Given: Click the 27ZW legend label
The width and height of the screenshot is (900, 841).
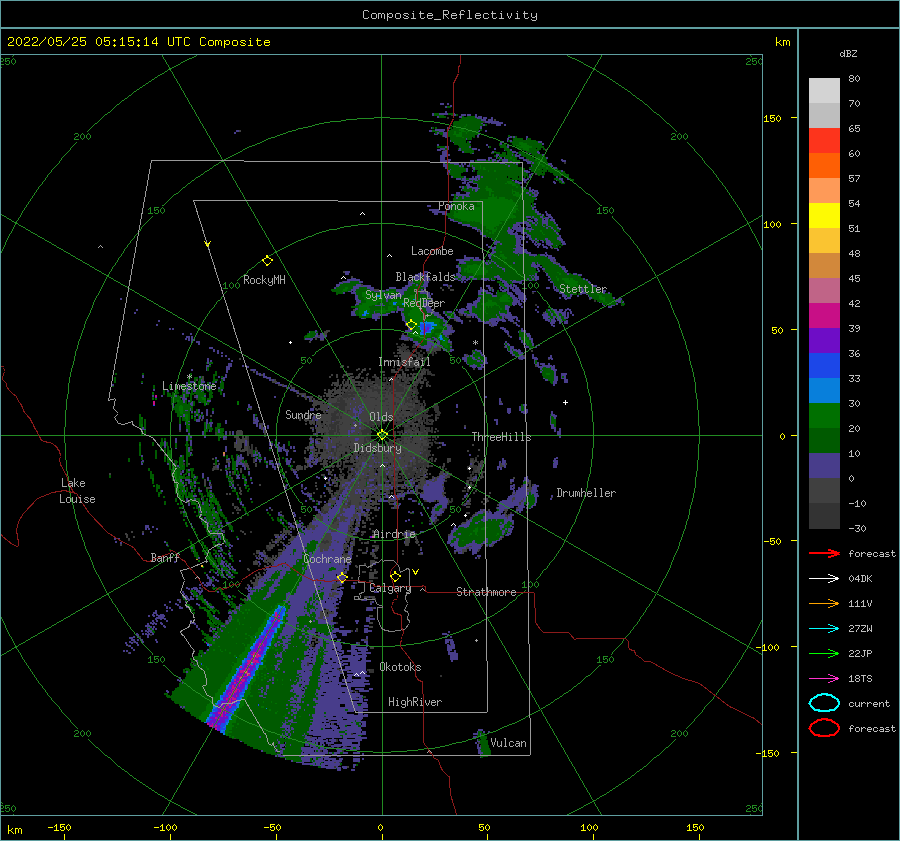Looking at the screenshot, I should [860, 629].
